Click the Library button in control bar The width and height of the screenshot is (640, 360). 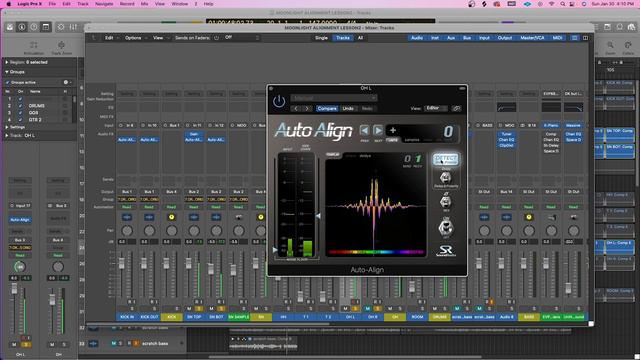(10, 27)
